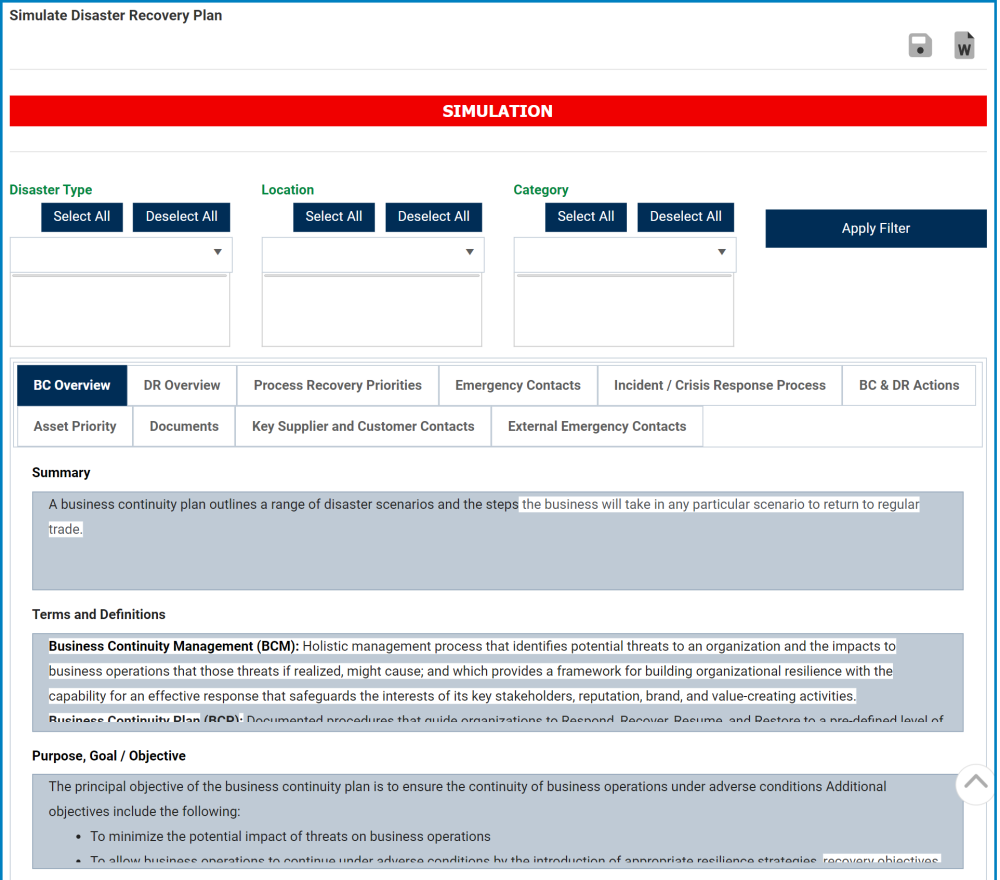1000x880 pixels.
Task: Open the BC & DR Actions tab
Action: point(908,385)
